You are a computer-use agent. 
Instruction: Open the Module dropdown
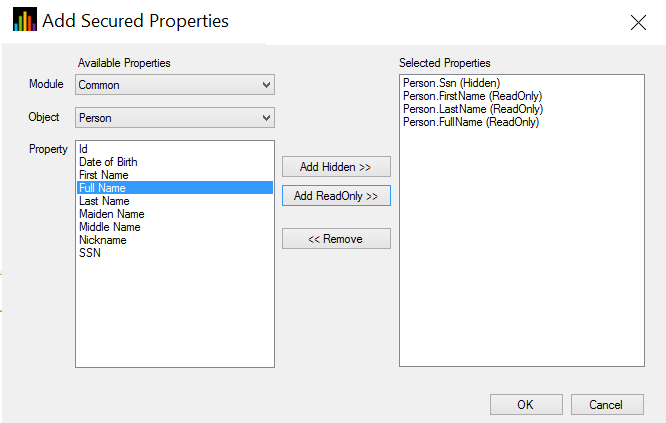coord(175,85)
